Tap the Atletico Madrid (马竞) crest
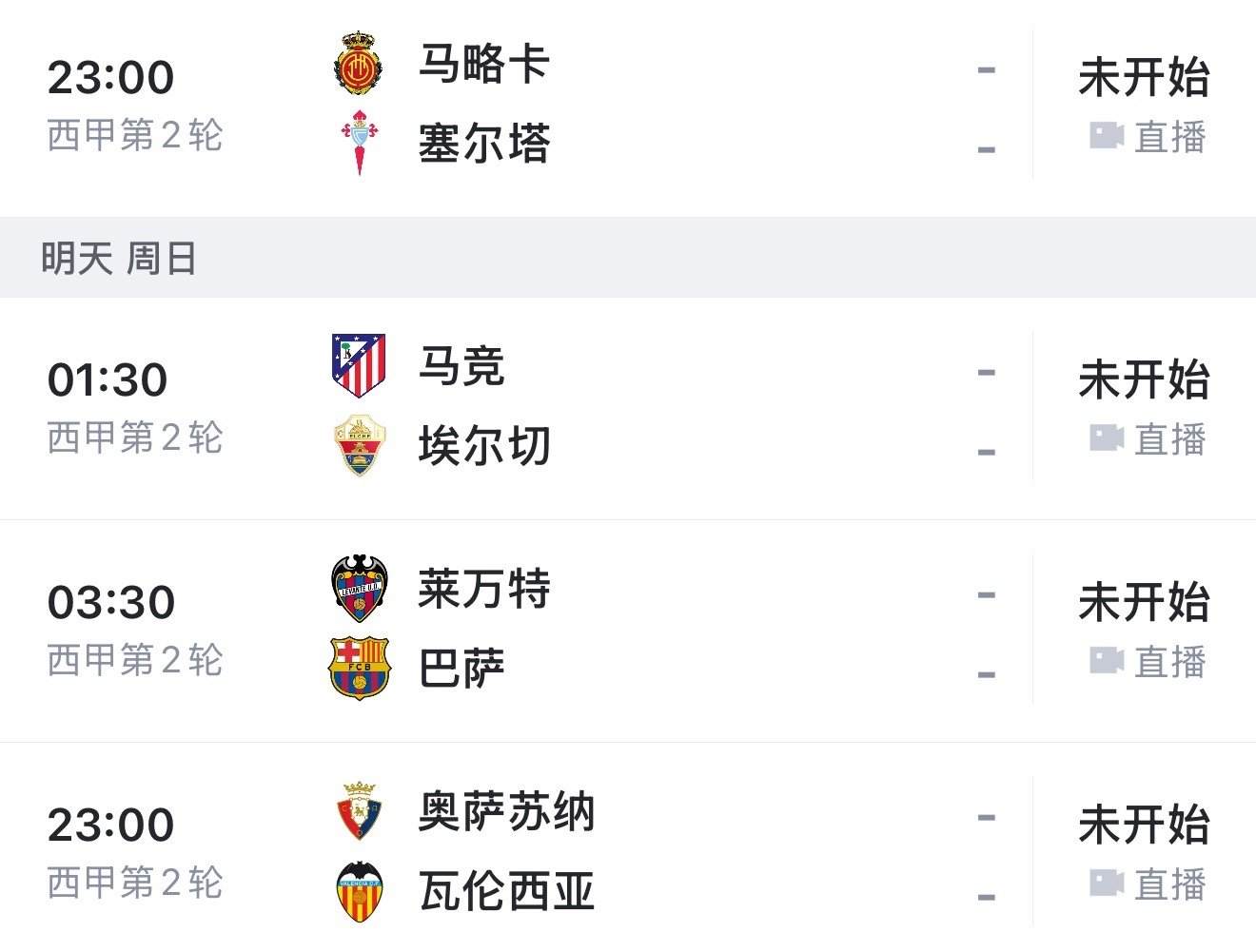This screenshot has height=952, width=1256. click(x=359, y=366)
